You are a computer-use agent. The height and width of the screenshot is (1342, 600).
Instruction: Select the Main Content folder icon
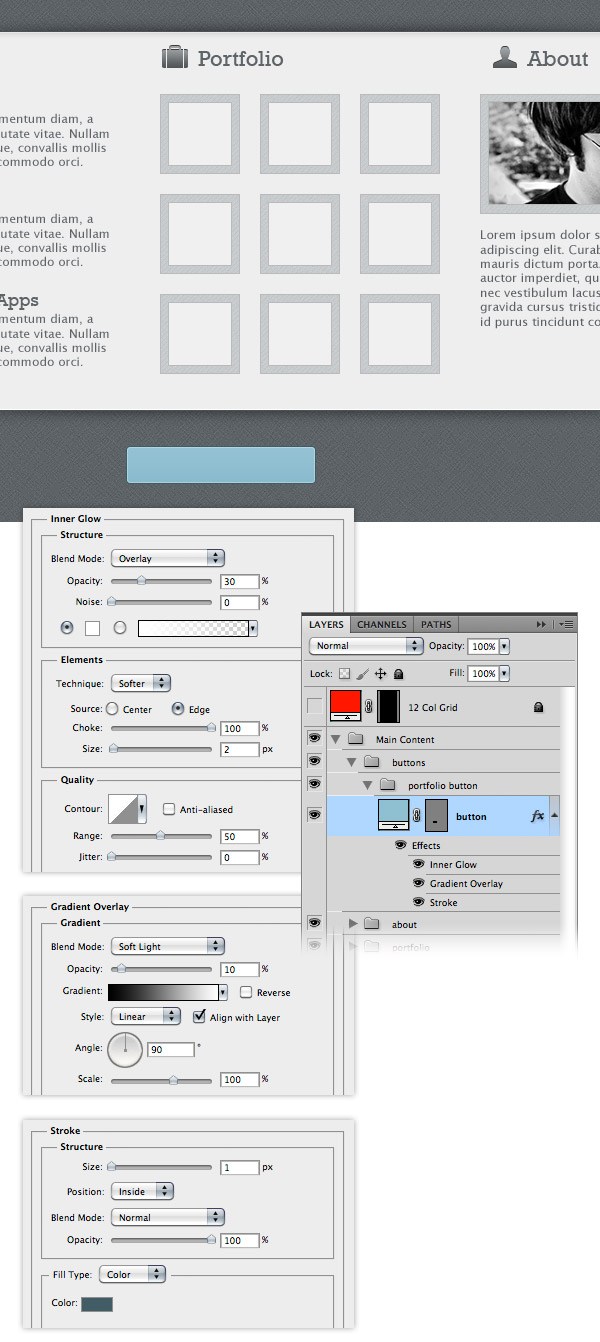coord(357,739)
